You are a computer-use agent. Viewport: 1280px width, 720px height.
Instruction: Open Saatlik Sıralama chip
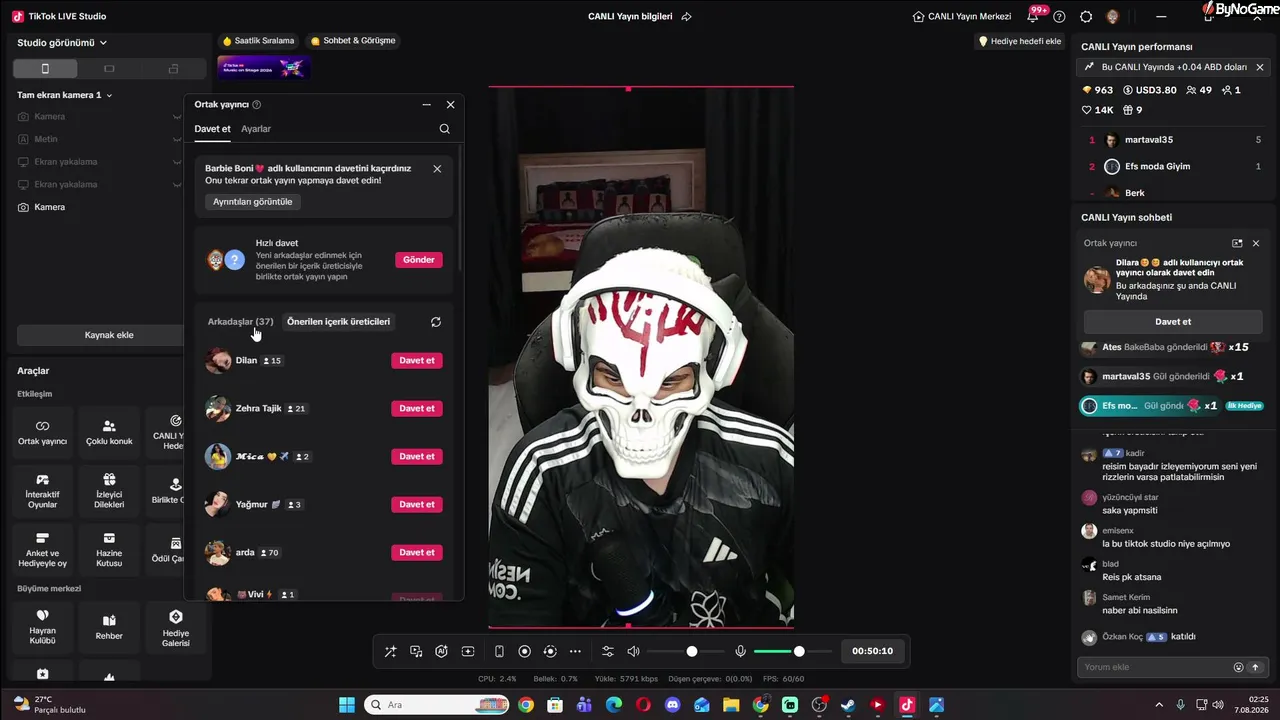tap(259, 41)
